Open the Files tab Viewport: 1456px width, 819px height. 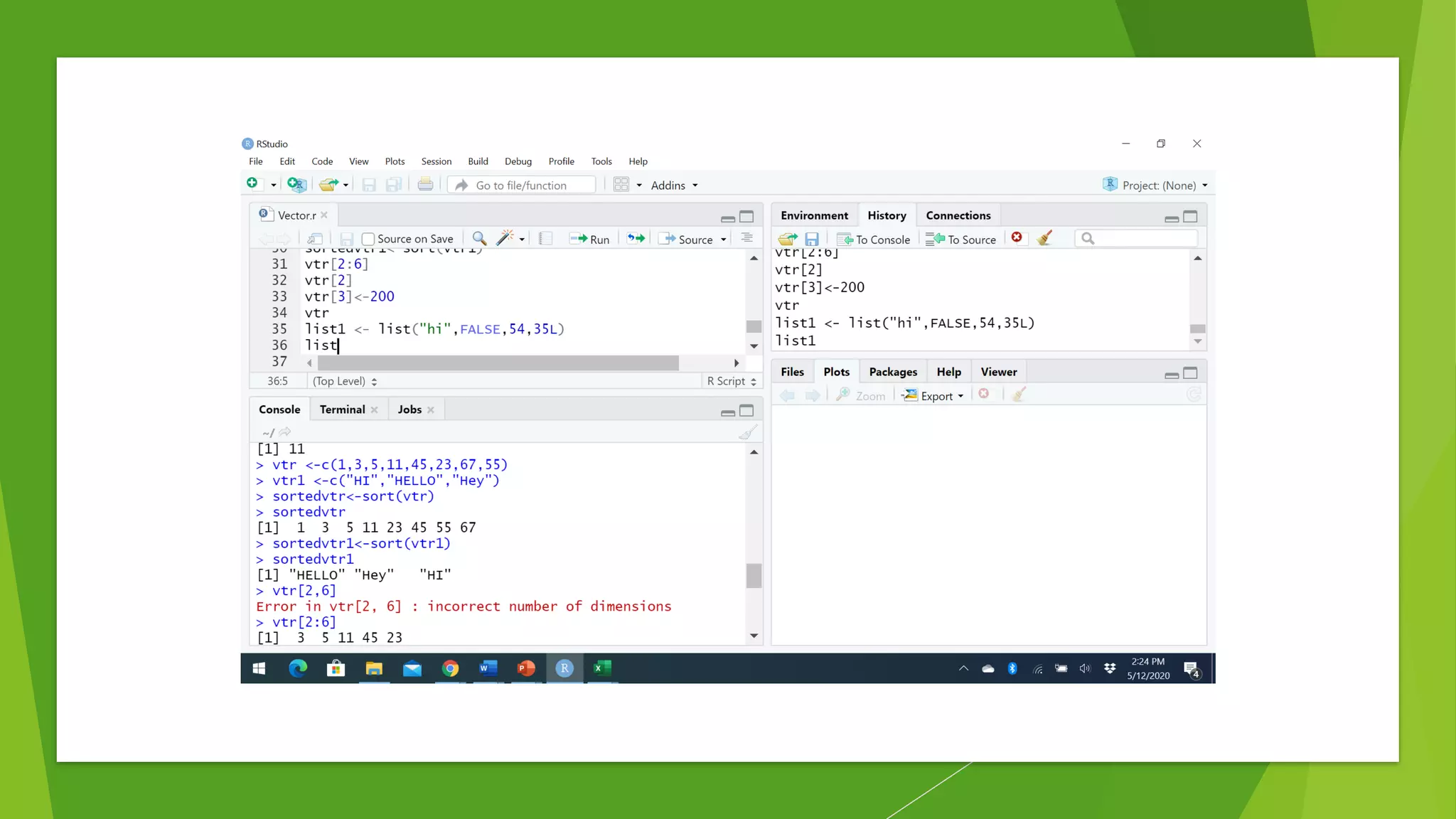pyautogui.click(x=792, y=372)
